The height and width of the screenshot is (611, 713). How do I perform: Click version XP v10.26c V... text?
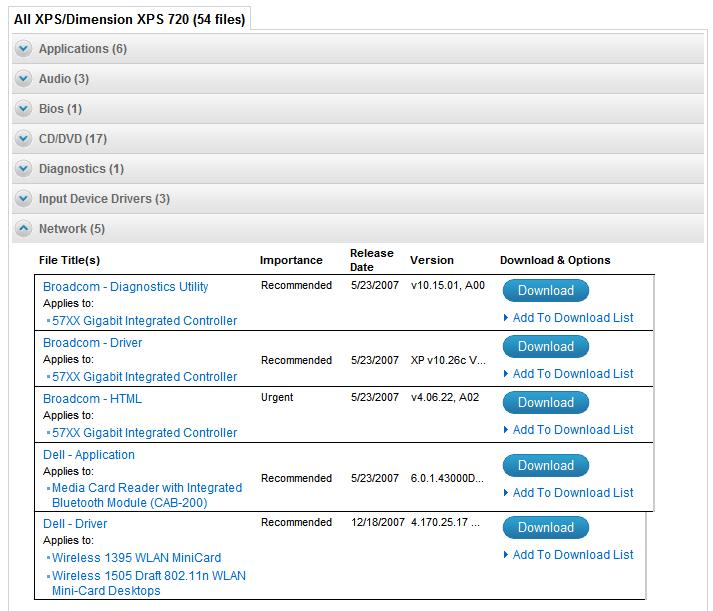(448, 360)
